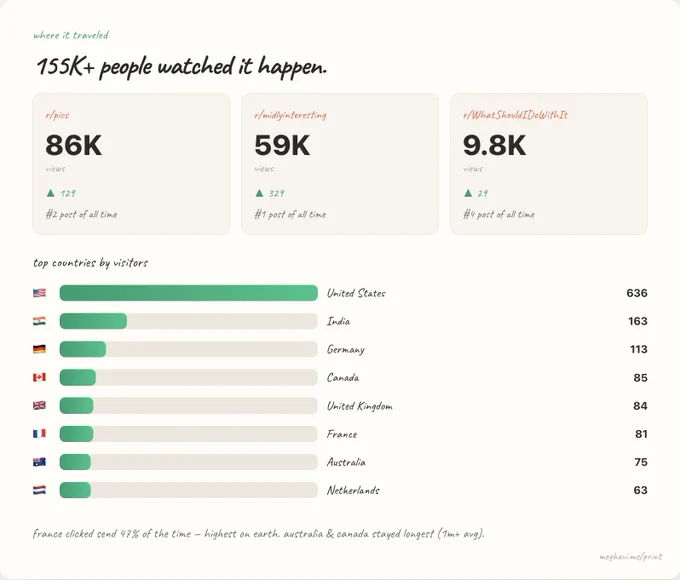Click the United Kingdom flag icon
Screen dimensions: 680x580
39,406
